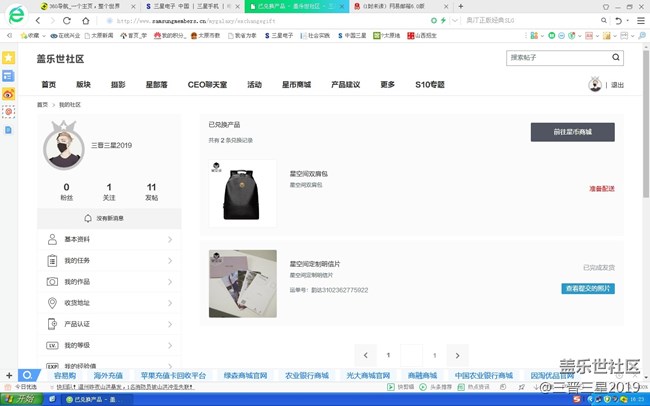Go to previous page pagination arrow
This screenshot has width=650, height=406.
[366, 355]
